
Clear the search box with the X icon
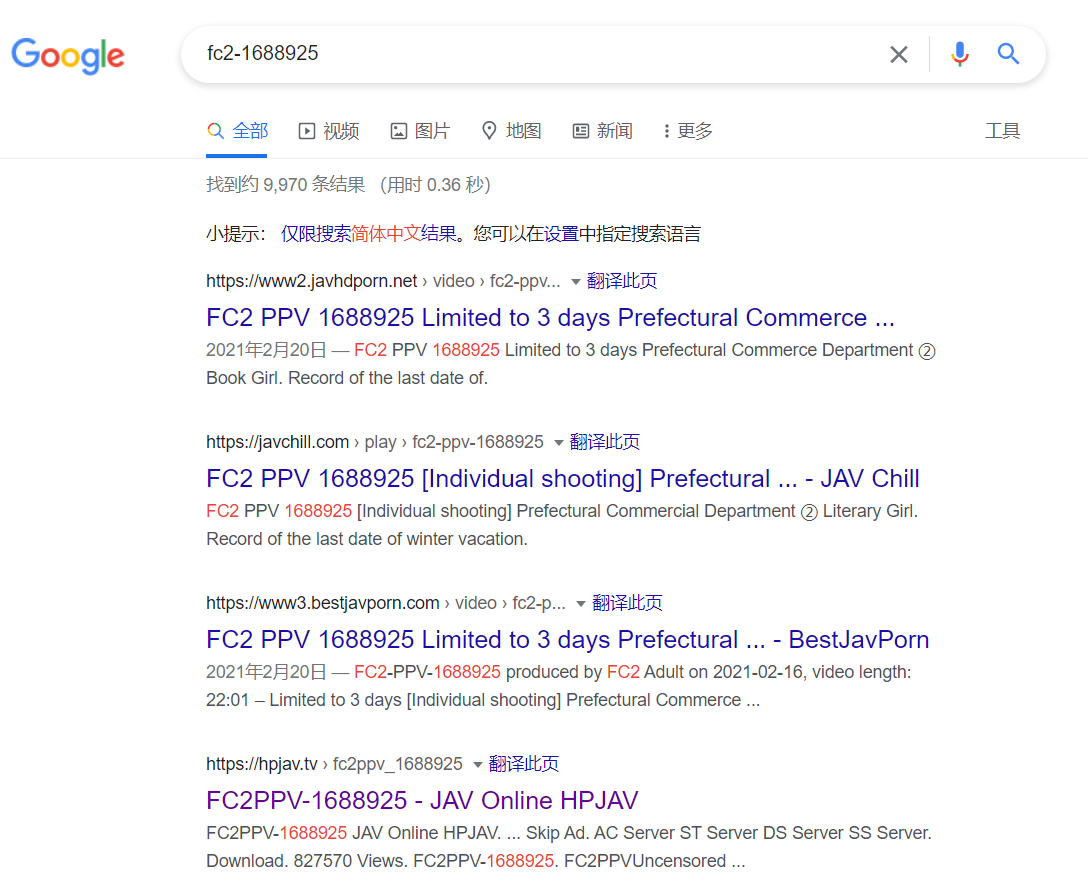pyautogui.click(x=899, y=54)
